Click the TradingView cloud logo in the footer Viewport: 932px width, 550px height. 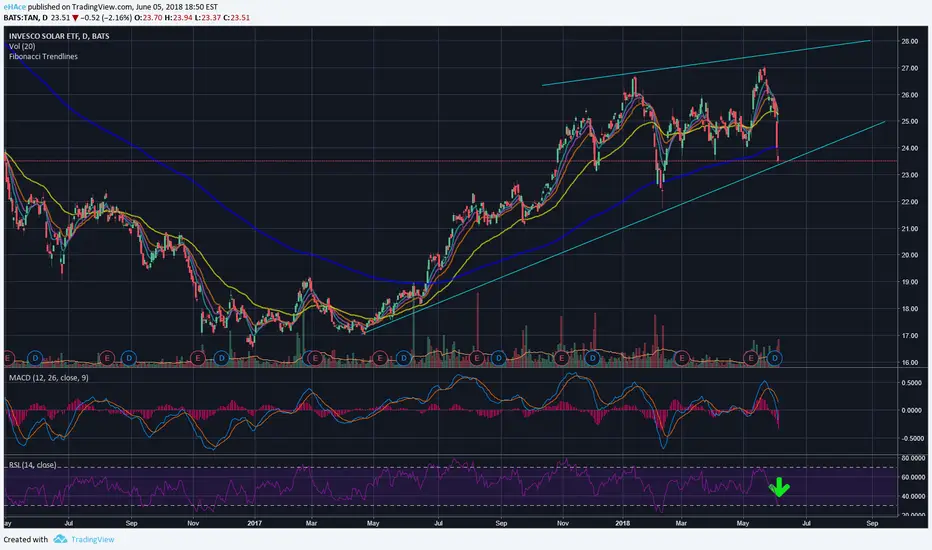pyautogui.click(x=60, y=539)
